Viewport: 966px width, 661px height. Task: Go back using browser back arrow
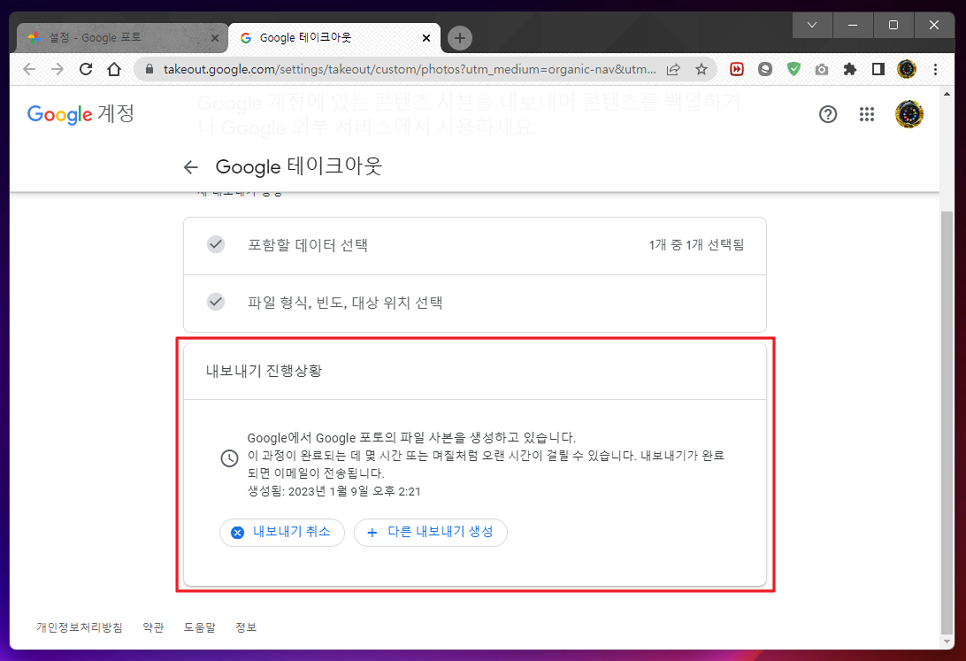coord(29,69)
